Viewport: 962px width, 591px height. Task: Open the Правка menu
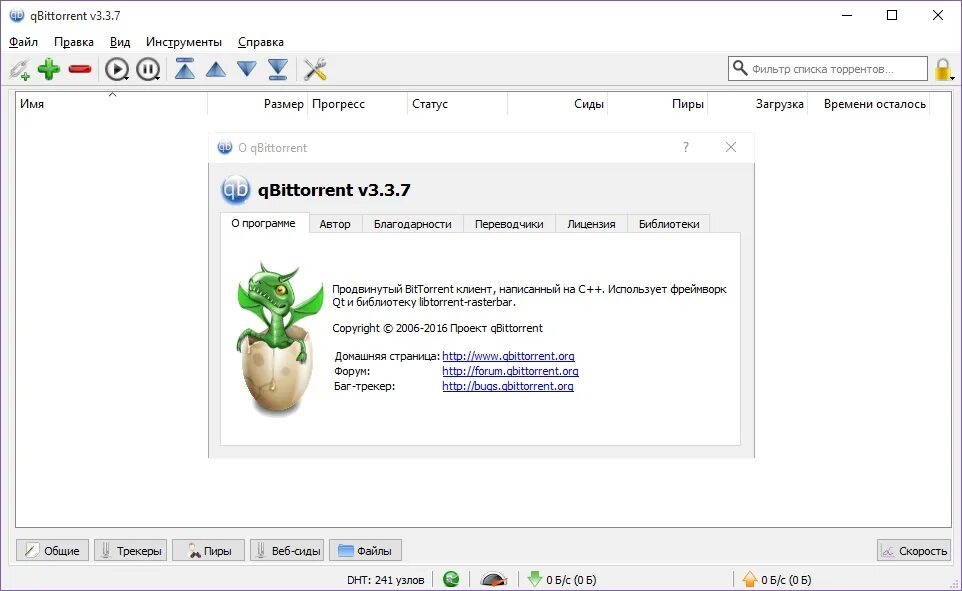[x=74, y=42]
